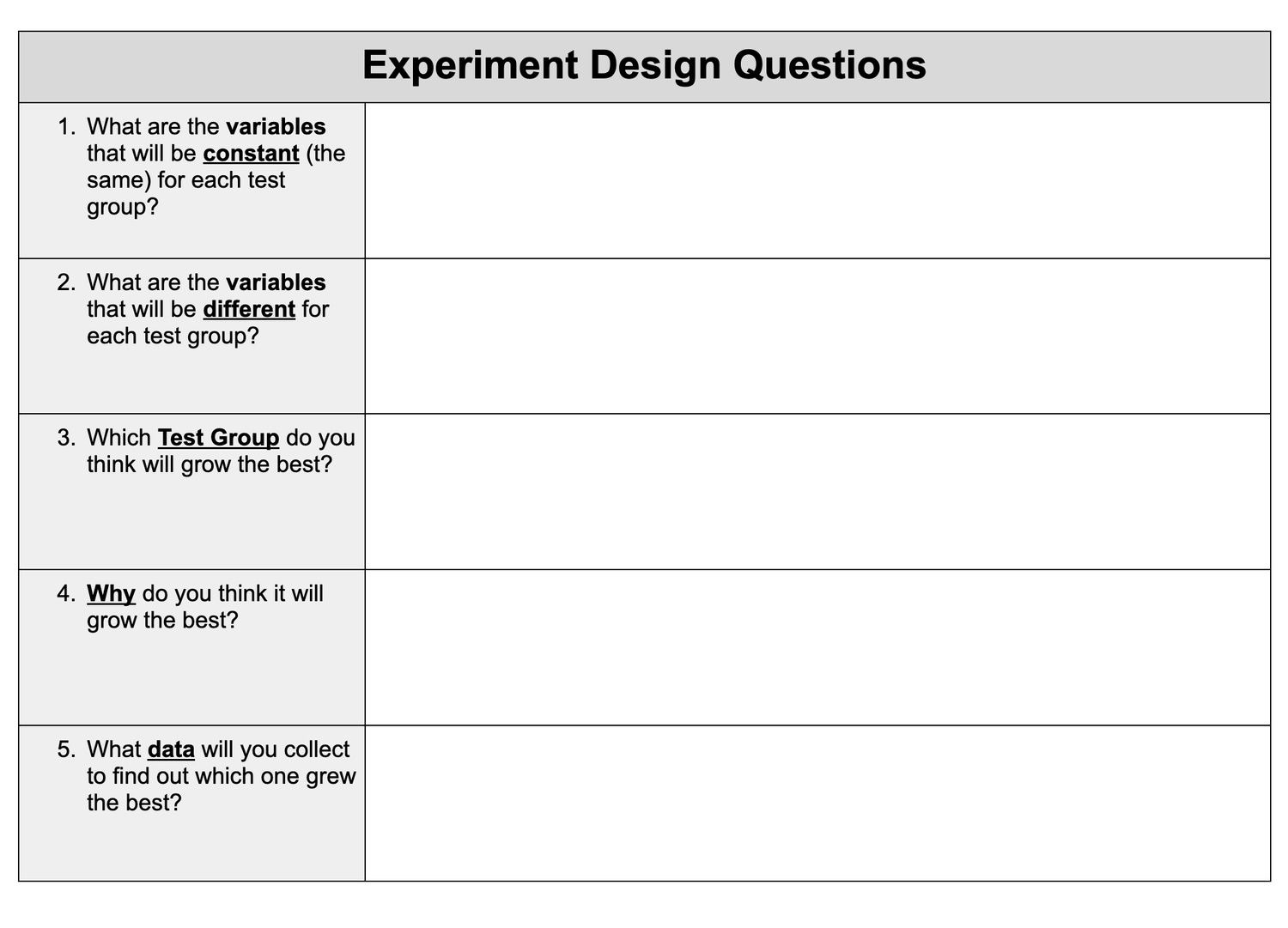Click the underlined word constant
This screenshot has width=1288, height=928.
251,154
